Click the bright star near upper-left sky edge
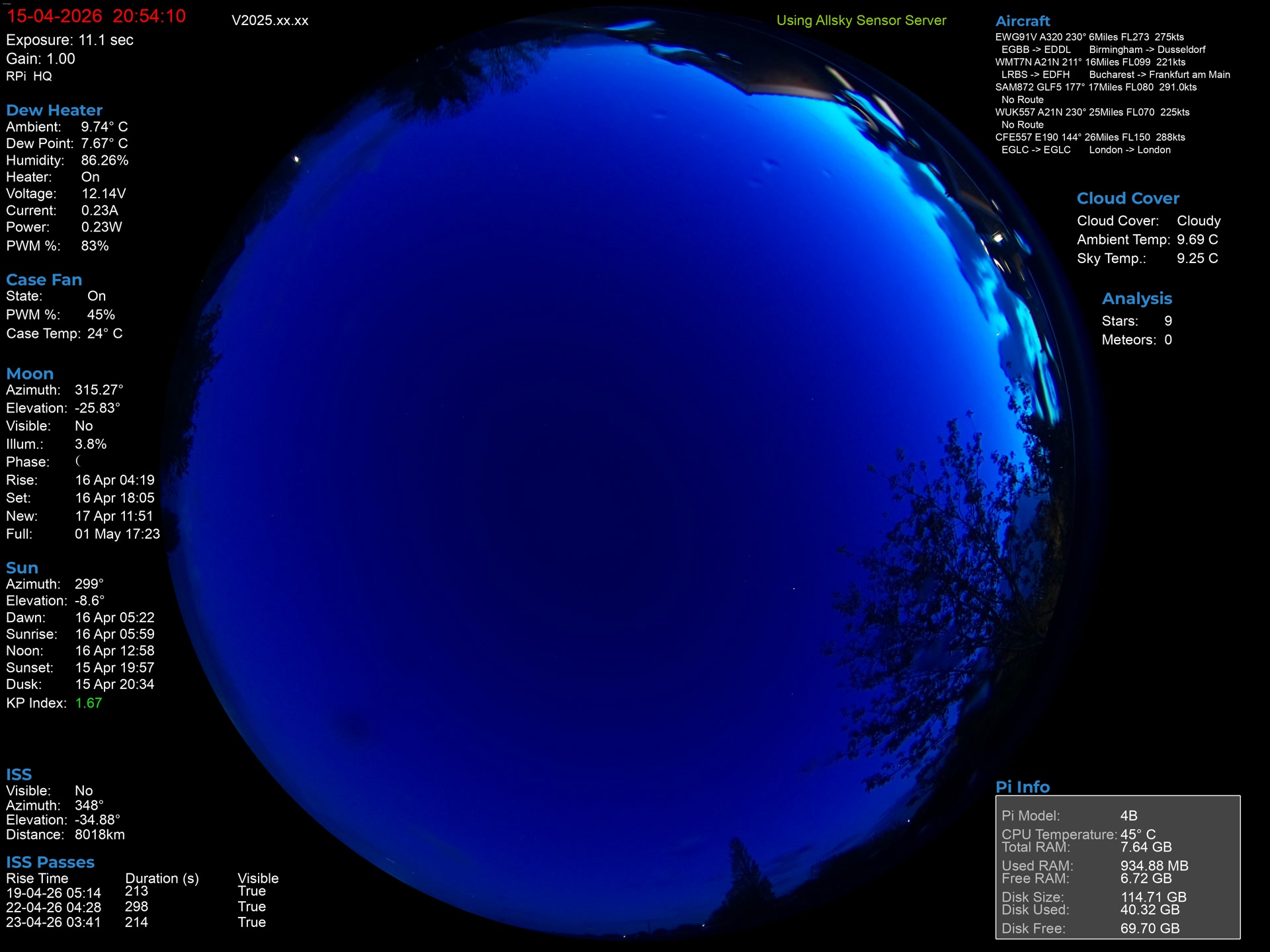Viewport: 1270px width, 952px height. pyautogui.click(x=296, y=159)
